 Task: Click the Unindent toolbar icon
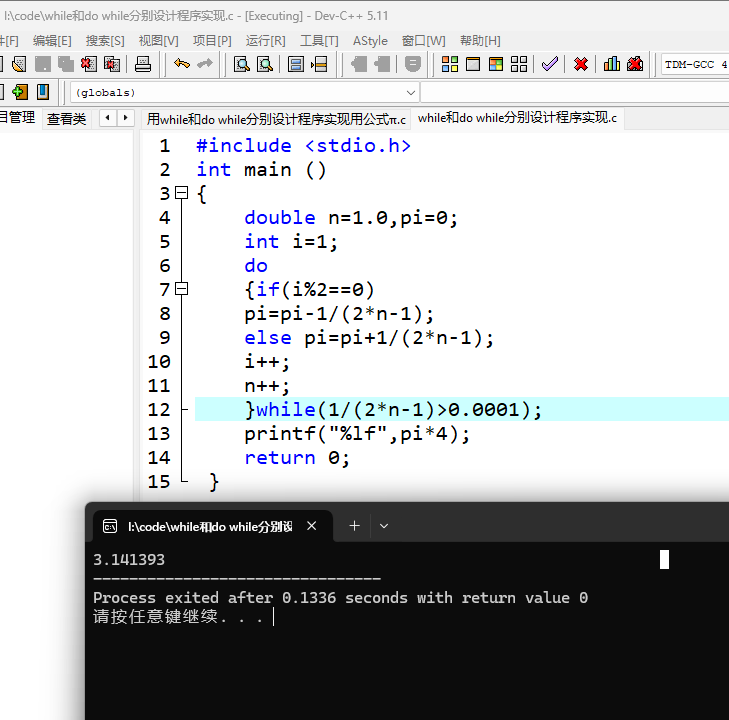[x=382, y=64]
